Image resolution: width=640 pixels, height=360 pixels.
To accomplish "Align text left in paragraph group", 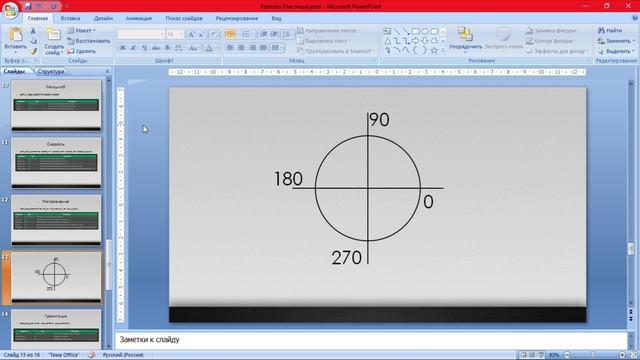I will pyautogui.click(x=230, y=48).
